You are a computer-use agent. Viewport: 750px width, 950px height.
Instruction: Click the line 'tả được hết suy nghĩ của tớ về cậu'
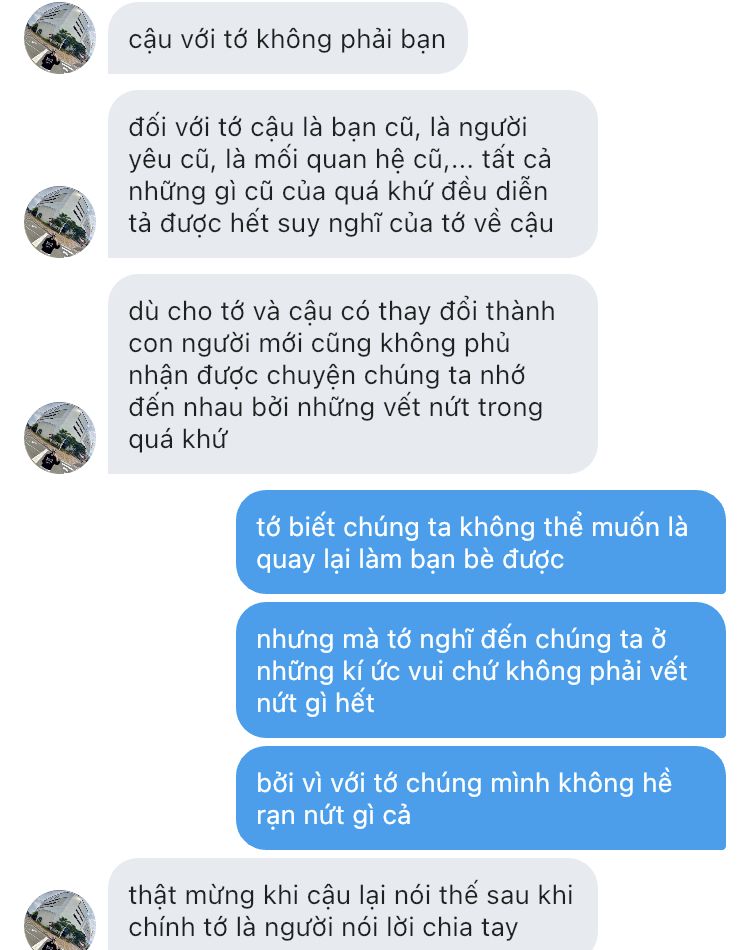pyautogui.click(x=341, y=224)
